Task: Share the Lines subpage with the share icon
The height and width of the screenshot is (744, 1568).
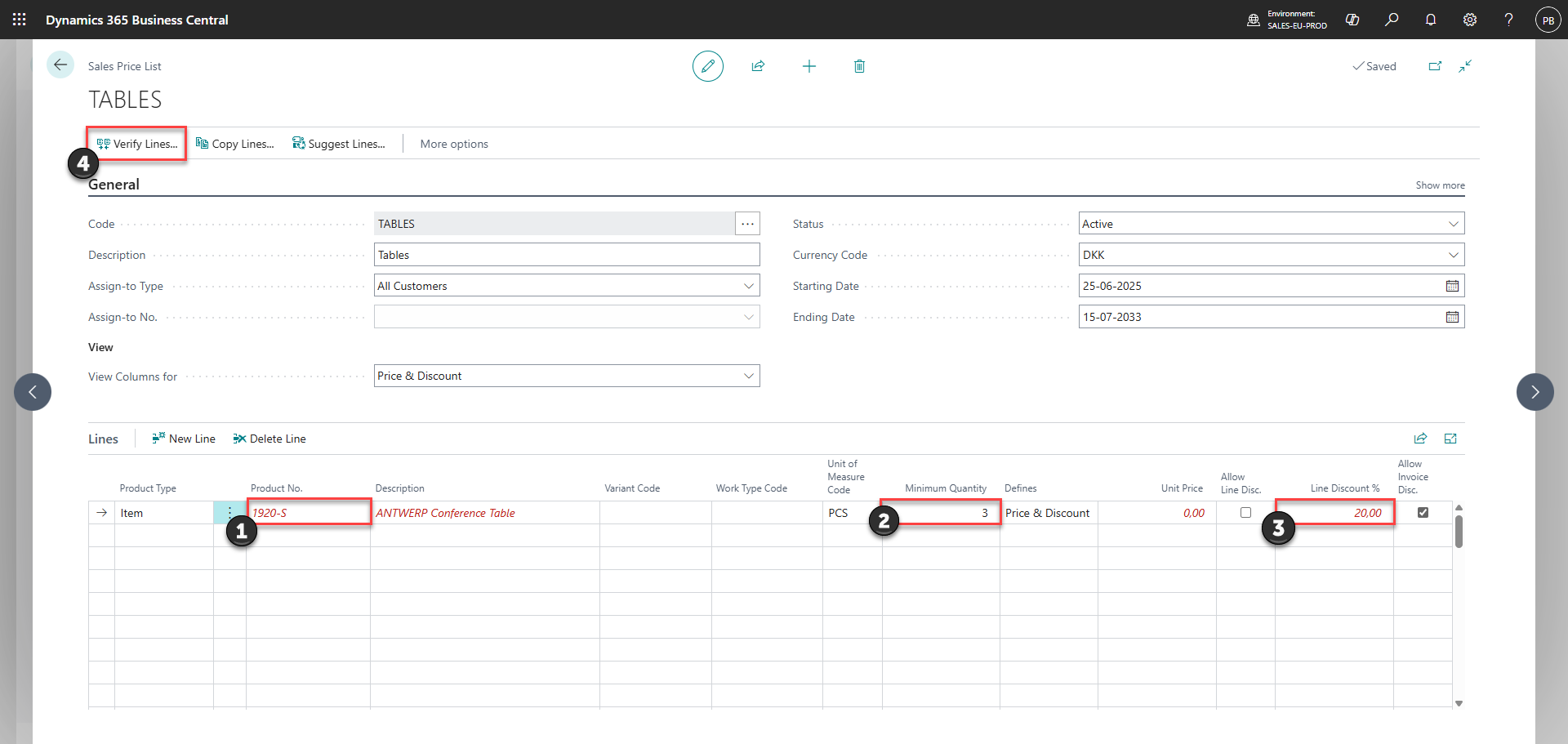Action: 1420,439
